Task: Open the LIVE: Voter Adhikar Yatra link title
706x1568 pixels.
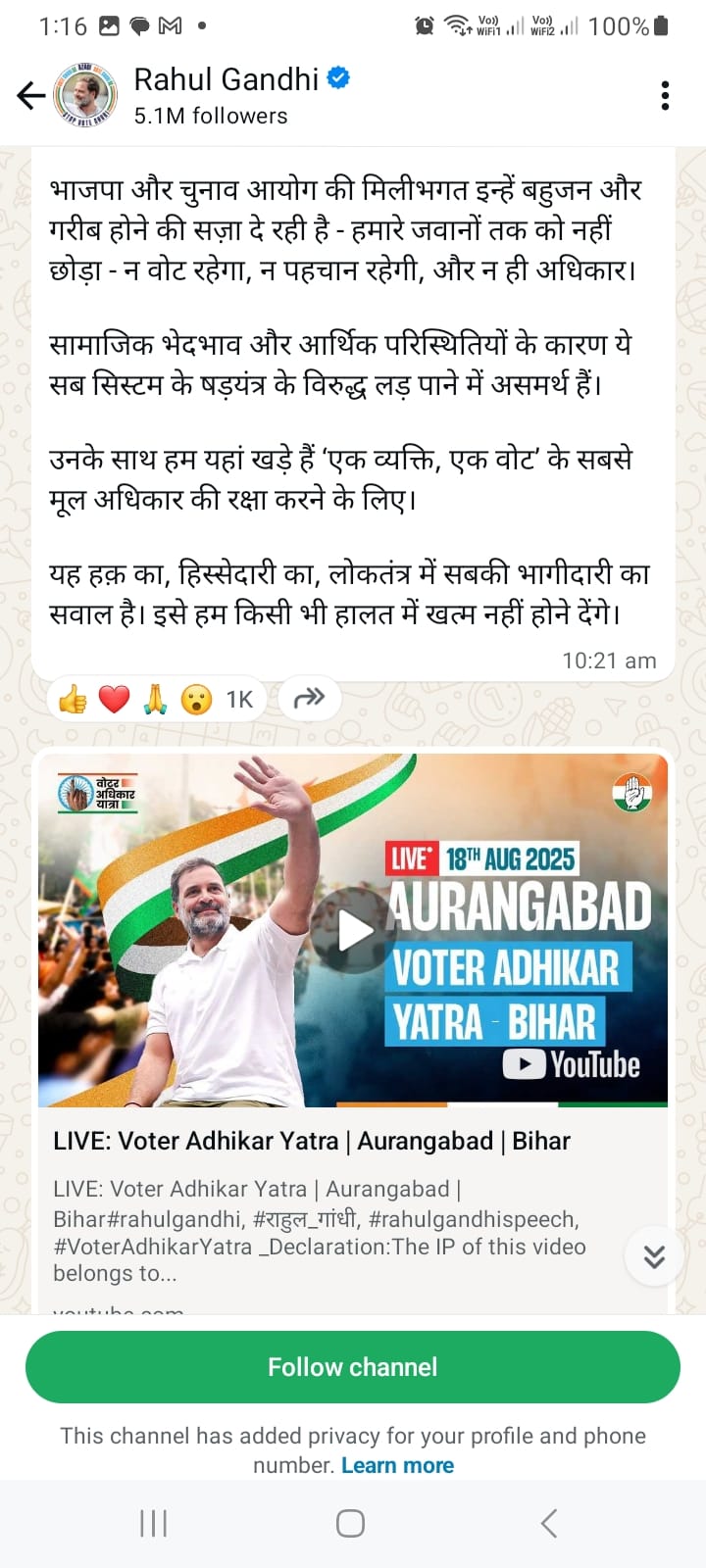Action: 312,1141
